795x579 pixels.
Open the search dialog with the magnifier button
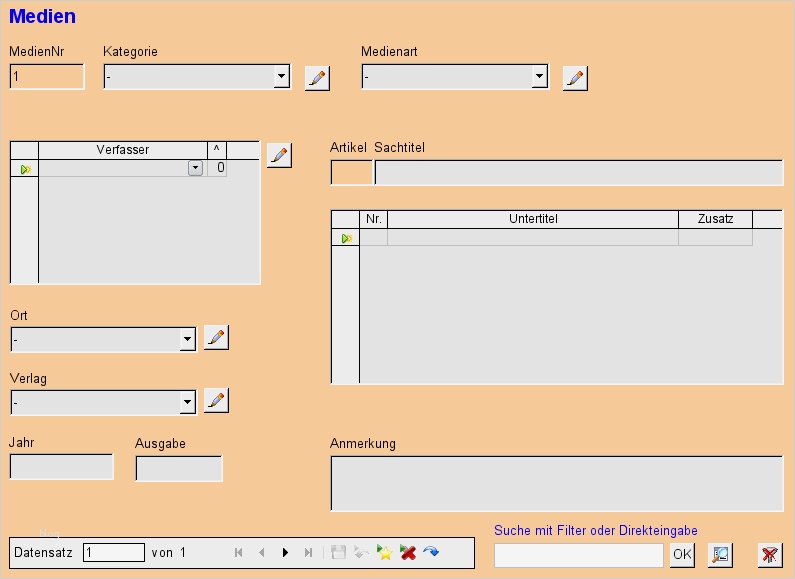[720, 555]
